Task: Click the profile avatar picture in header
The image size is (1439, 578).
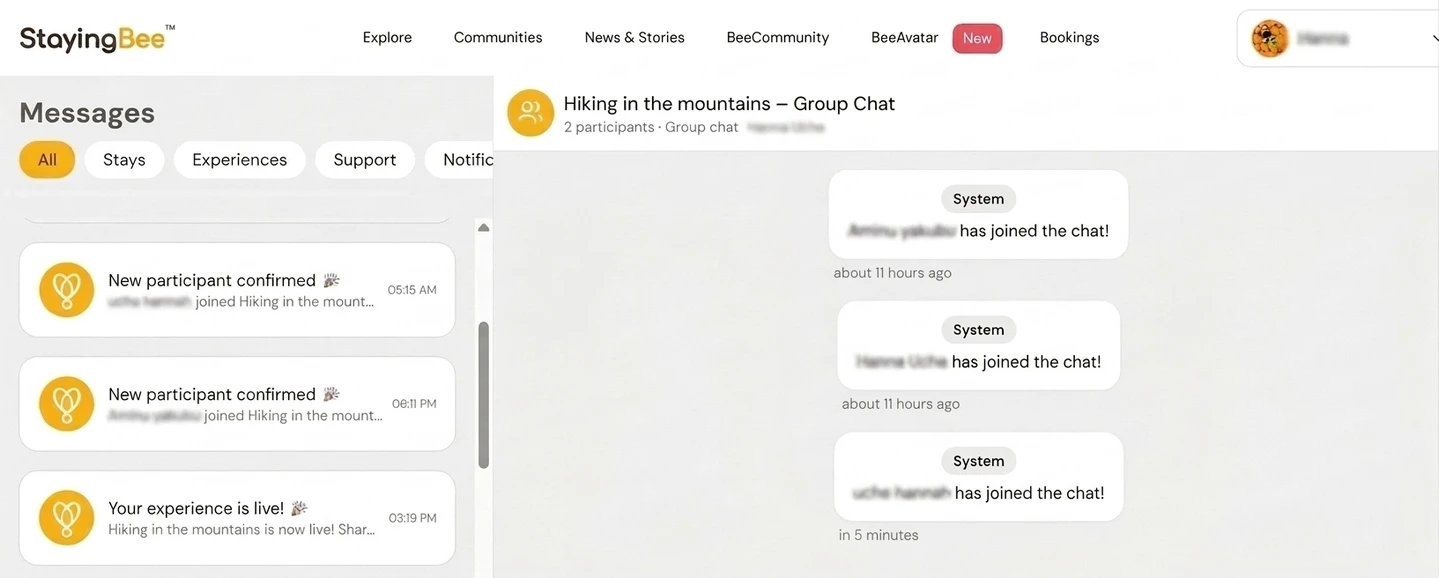Action: coord(1270,39)
